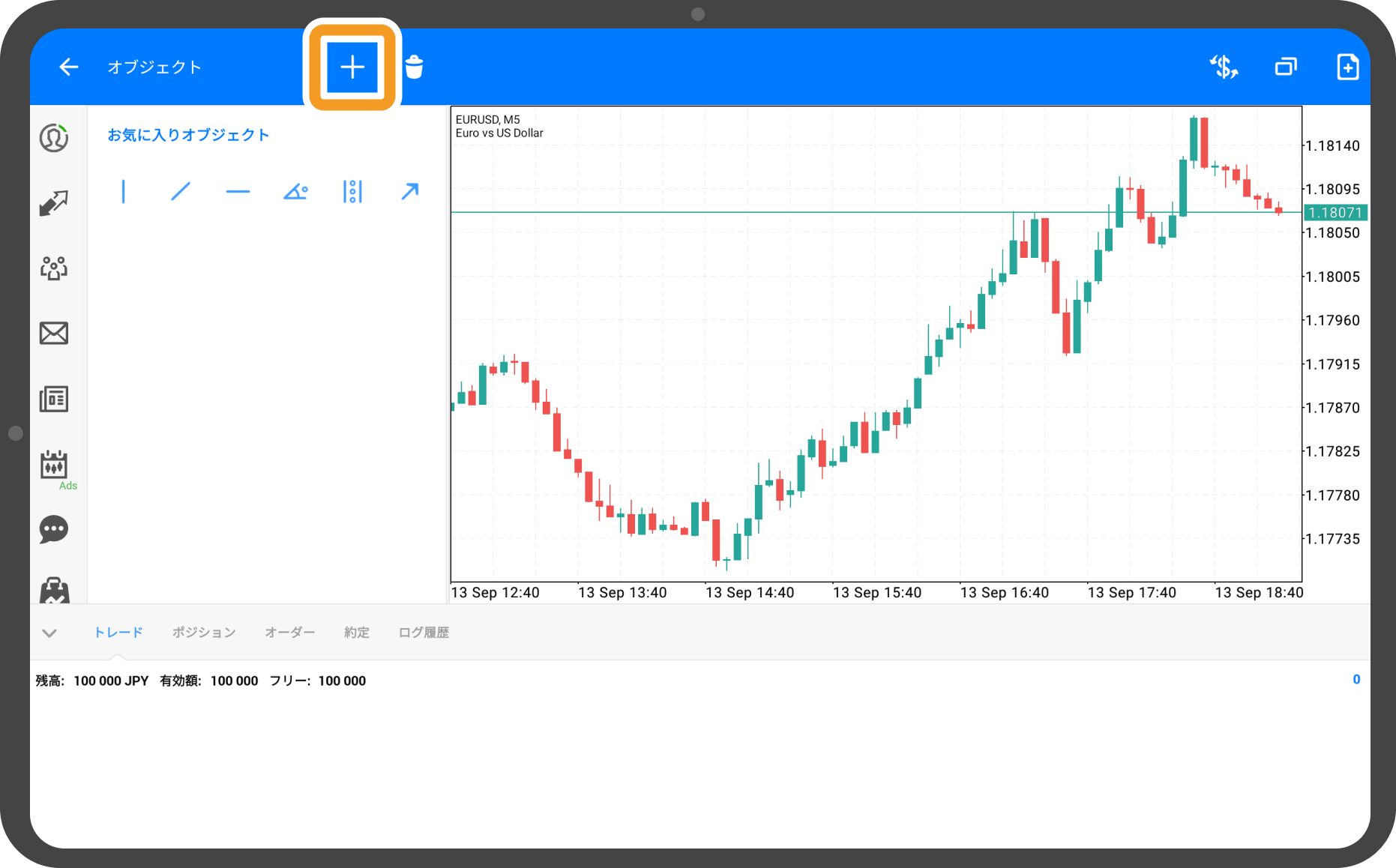The height and width of the screenshot is (868, 1396).
Task: Tap the plus icon to add object
Action: (352, 67)
